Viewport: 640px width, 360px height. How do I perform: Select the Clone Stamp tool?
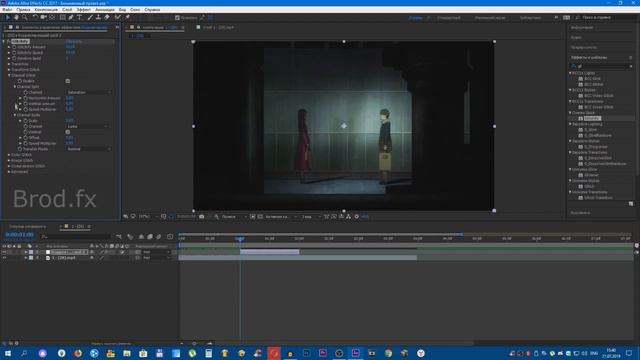(x=98, y=18)
